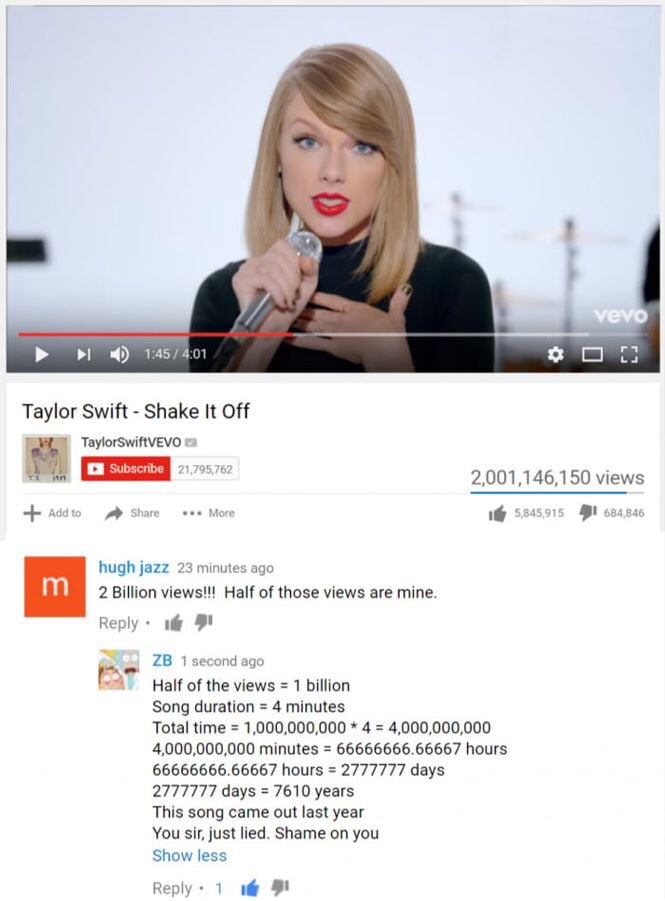Open ZB's profile name link
Viewport: 665px width, 901px height.
click(x=162, y=660)
